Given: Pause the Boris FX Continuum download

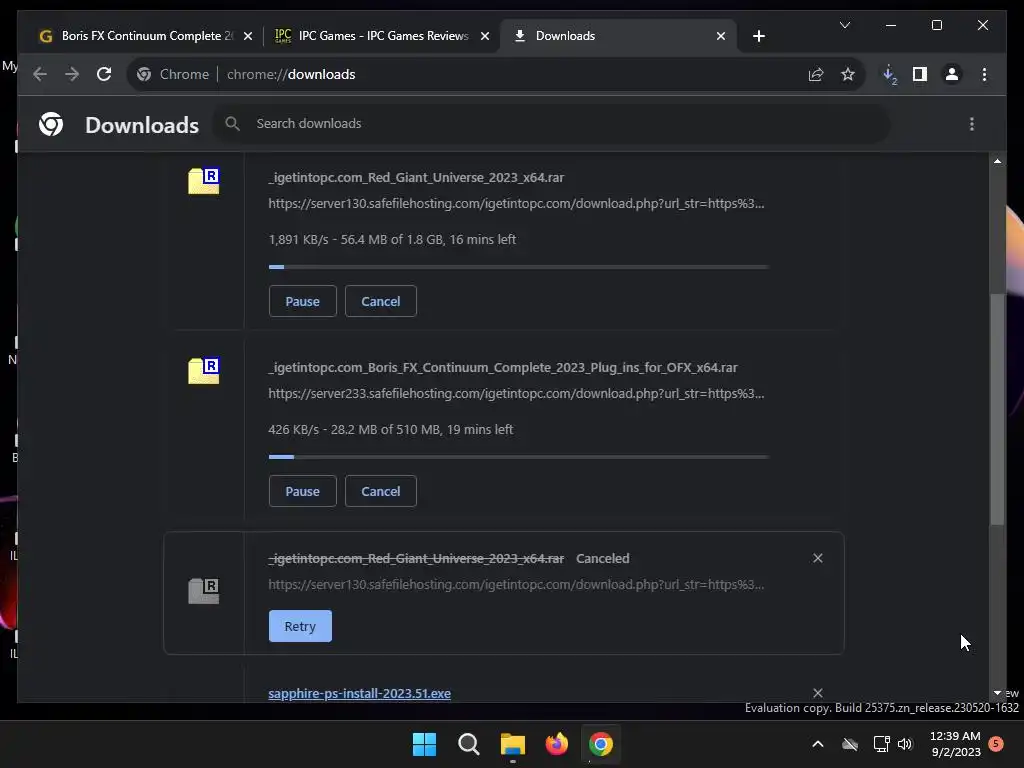Looking at the screenshot, I should point(302,491).
